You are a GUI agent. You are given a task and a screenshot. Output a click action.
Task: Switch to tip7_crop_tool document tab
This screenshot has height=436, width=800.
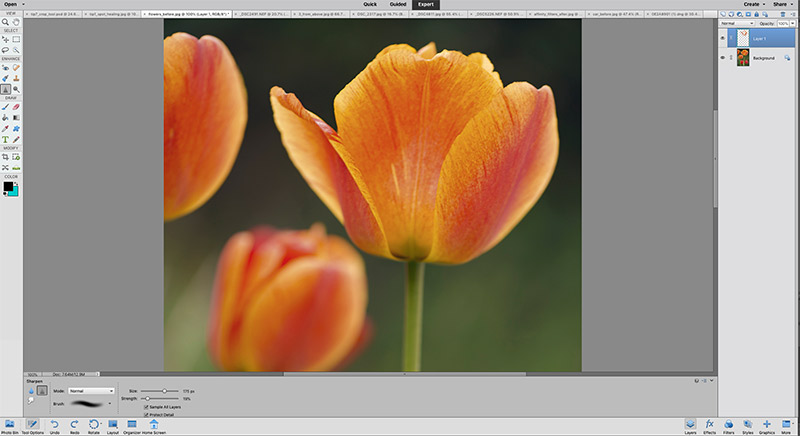pos(54,14)
